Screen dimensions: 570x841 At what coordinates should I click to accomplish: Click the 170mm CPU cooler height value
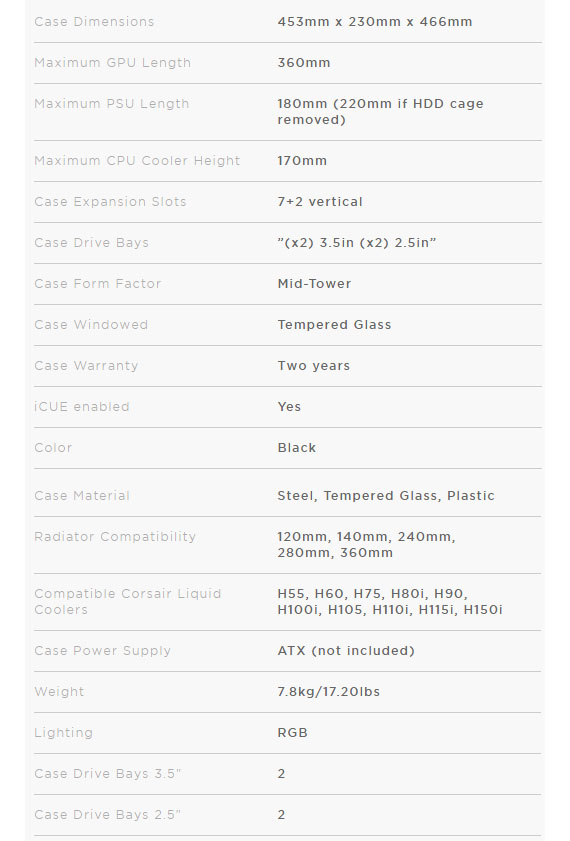302,160
